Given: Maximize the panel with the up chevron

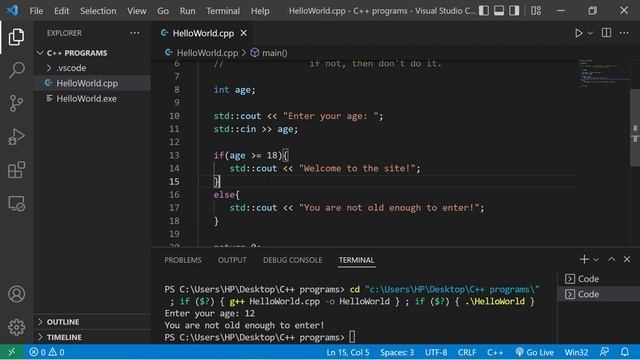Looking at the screenshot, I should coord(611,259).
